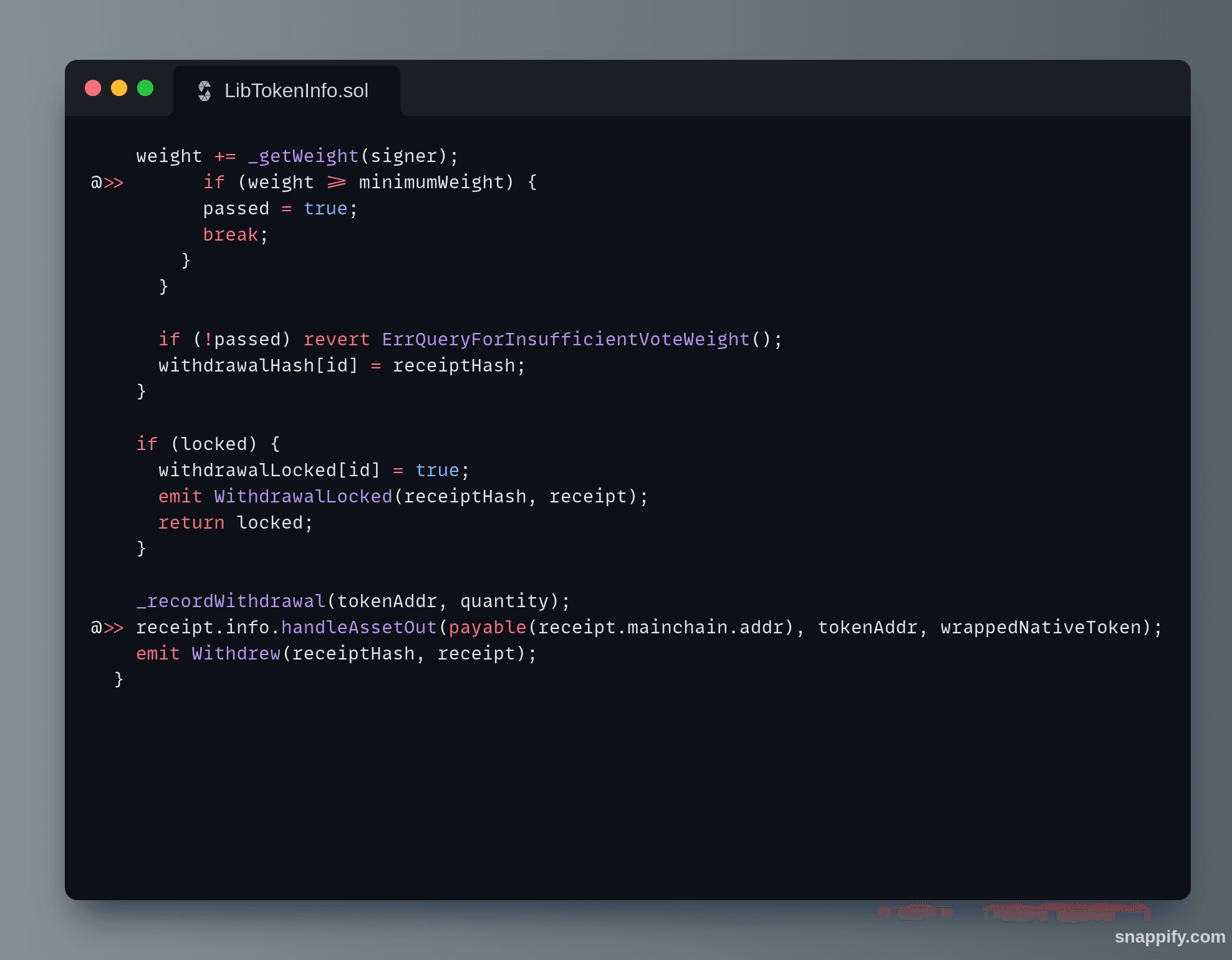
Task: Click the red close dot
Action: pos(93,88)
